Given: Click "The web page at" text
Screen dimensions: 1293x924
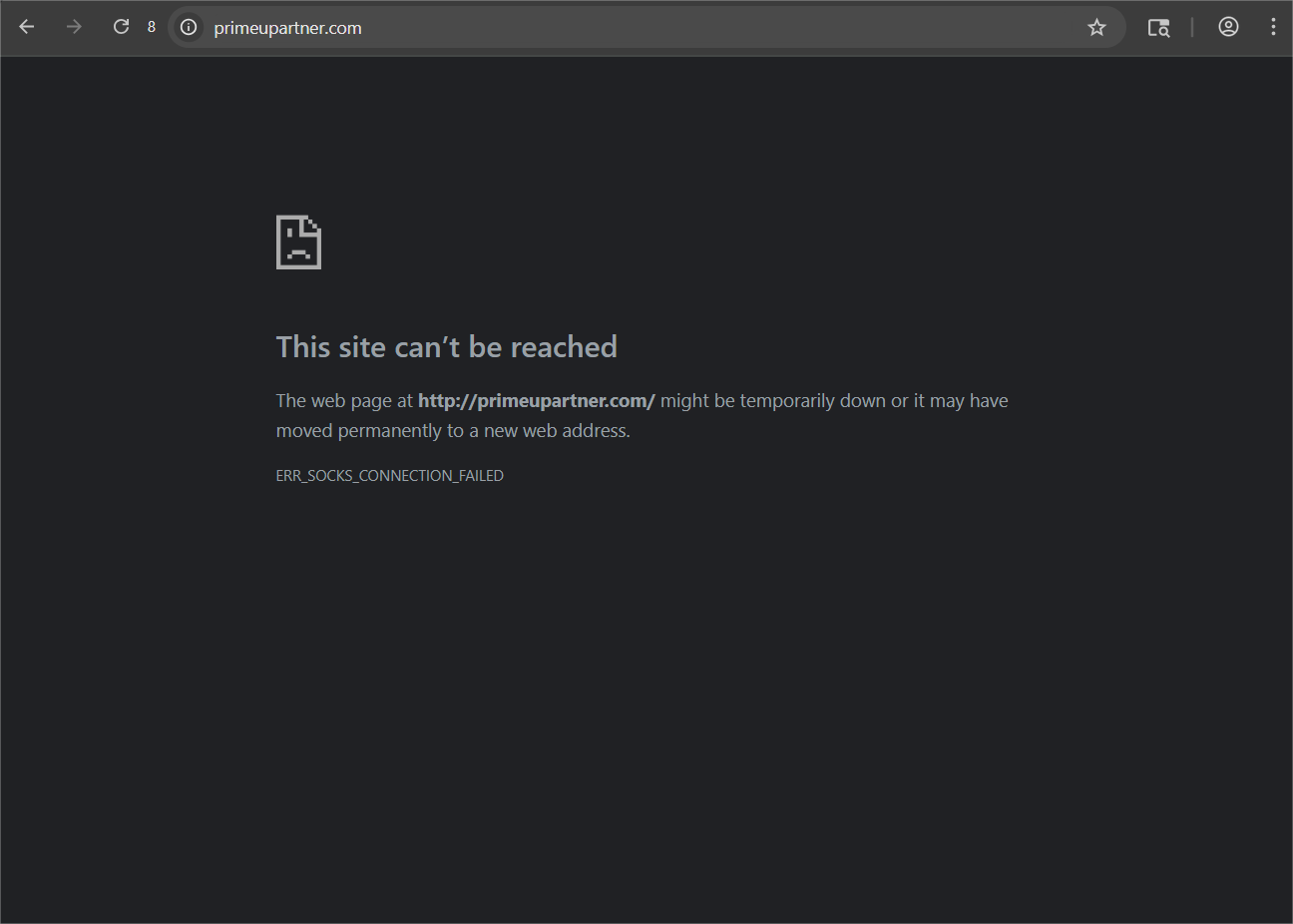Looking at the screenshot, I should pyautogui.click(x=343, y=401).
